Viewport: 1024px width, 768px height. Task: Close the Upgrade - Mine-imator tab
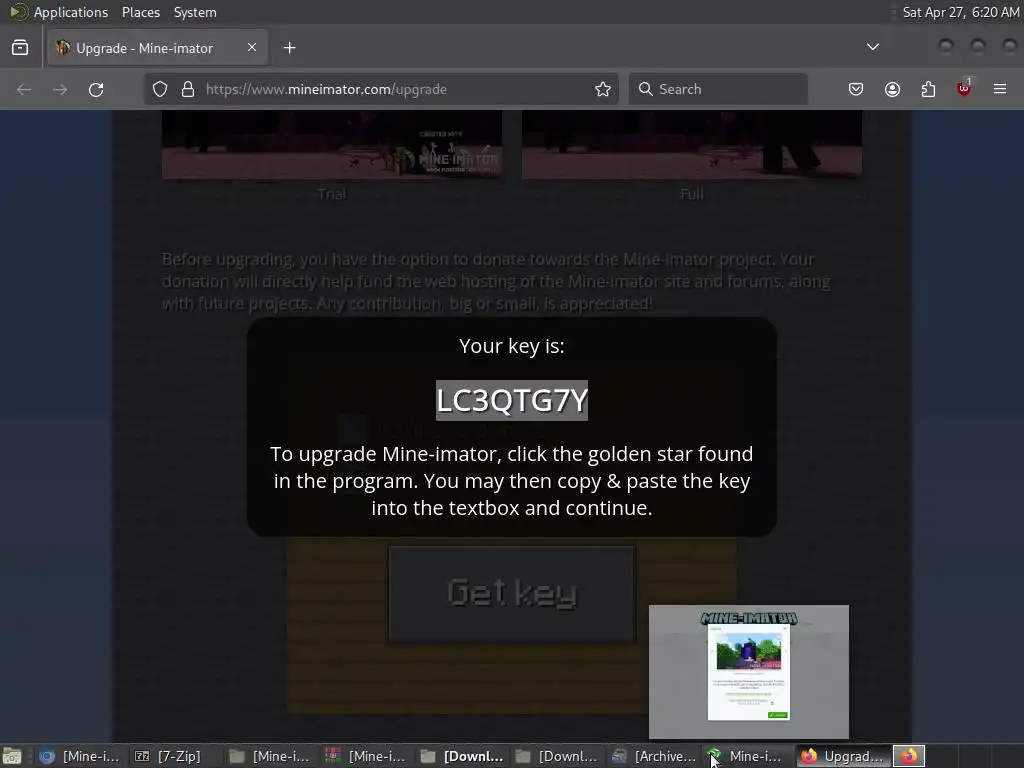[251, 48]
